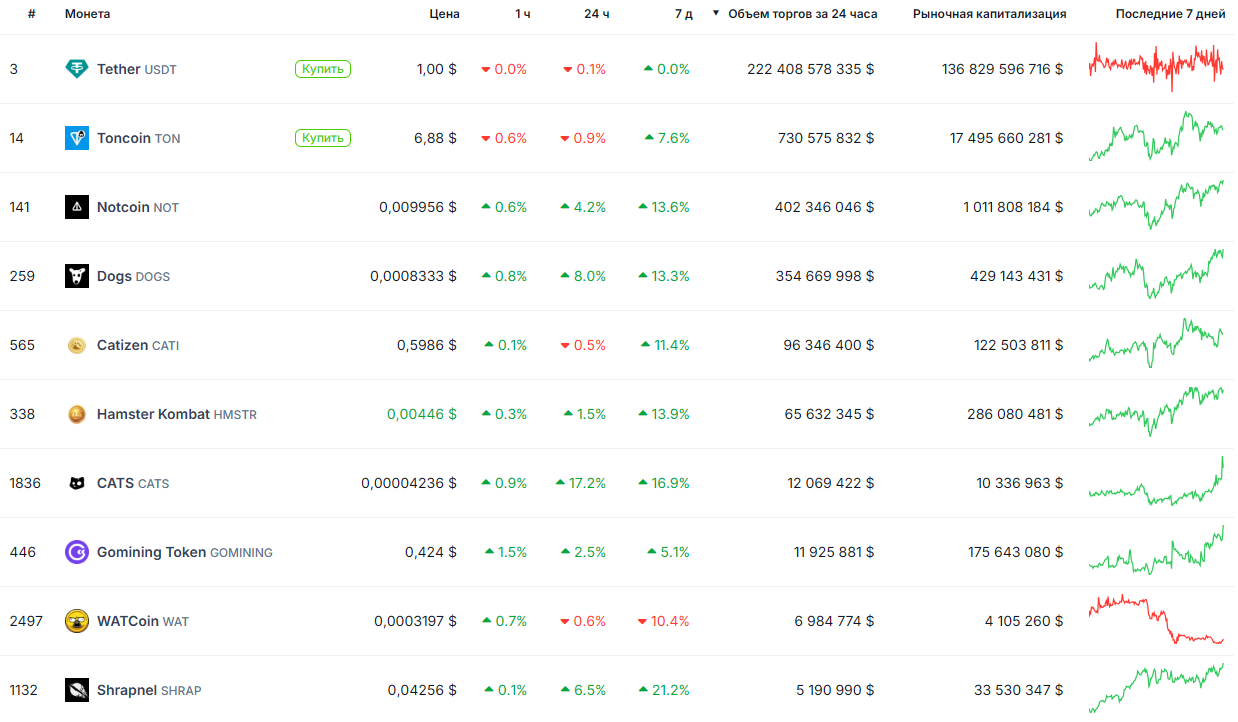
Task: Sort by Рыночная капитализация column
Action: tap(989, 14)
